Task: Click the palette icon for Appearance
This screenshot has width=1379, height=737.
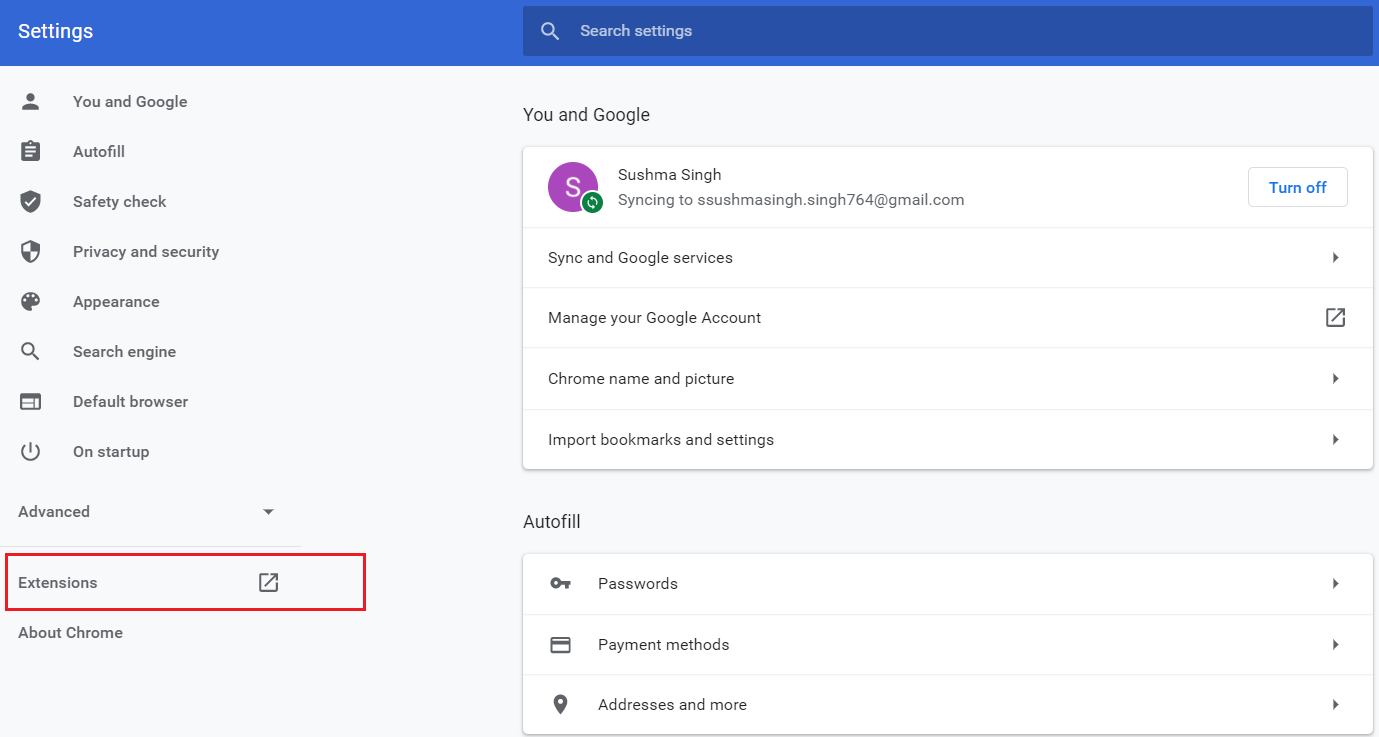Action: [31, 301]
